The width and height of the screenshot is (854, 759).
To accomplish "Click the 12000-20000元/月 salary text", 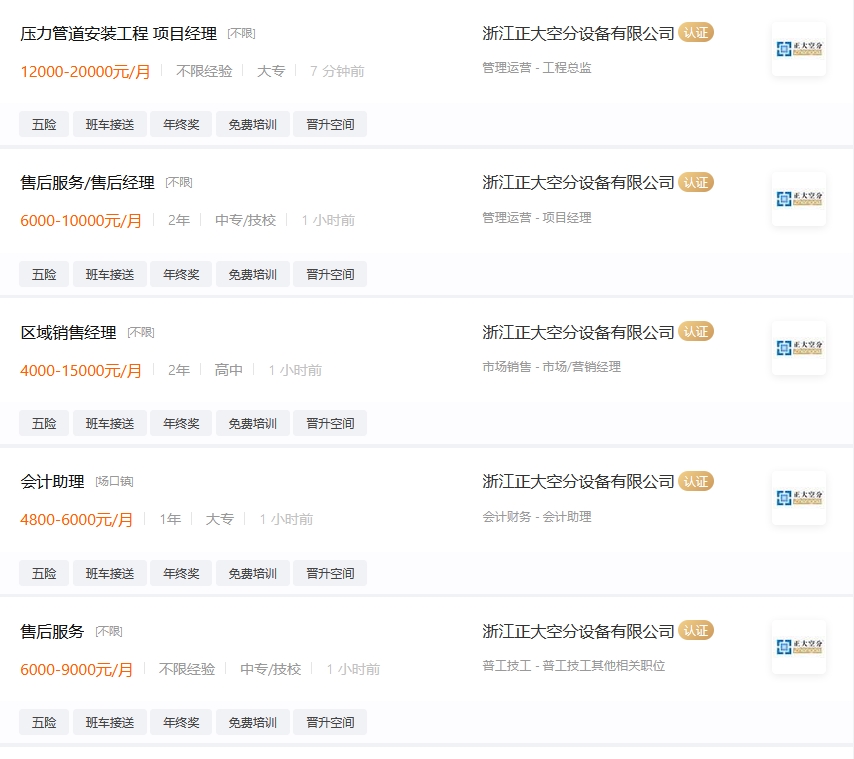I will 85,72.
